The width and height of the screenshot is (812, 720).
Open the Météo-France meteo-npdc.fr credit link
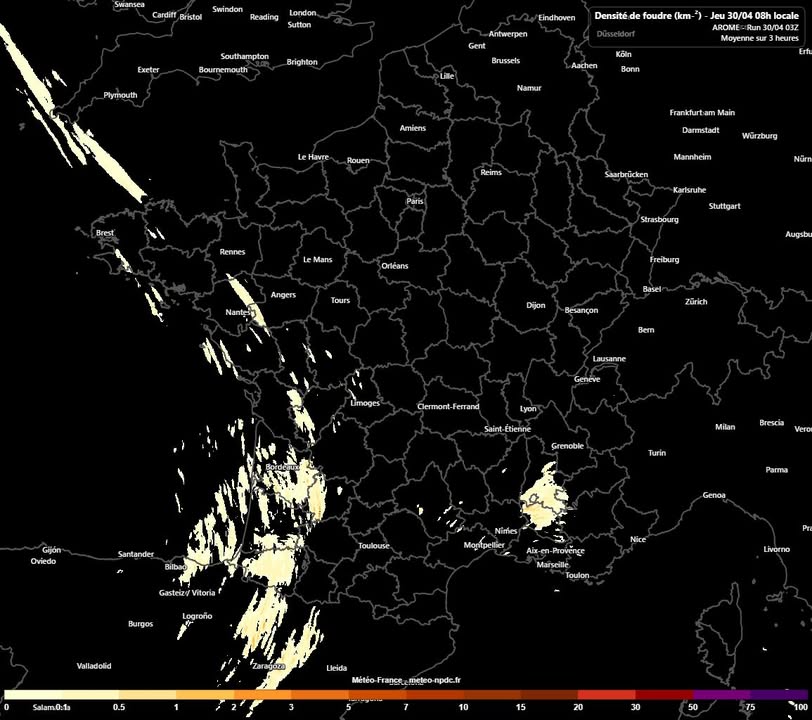pos(406,680)
